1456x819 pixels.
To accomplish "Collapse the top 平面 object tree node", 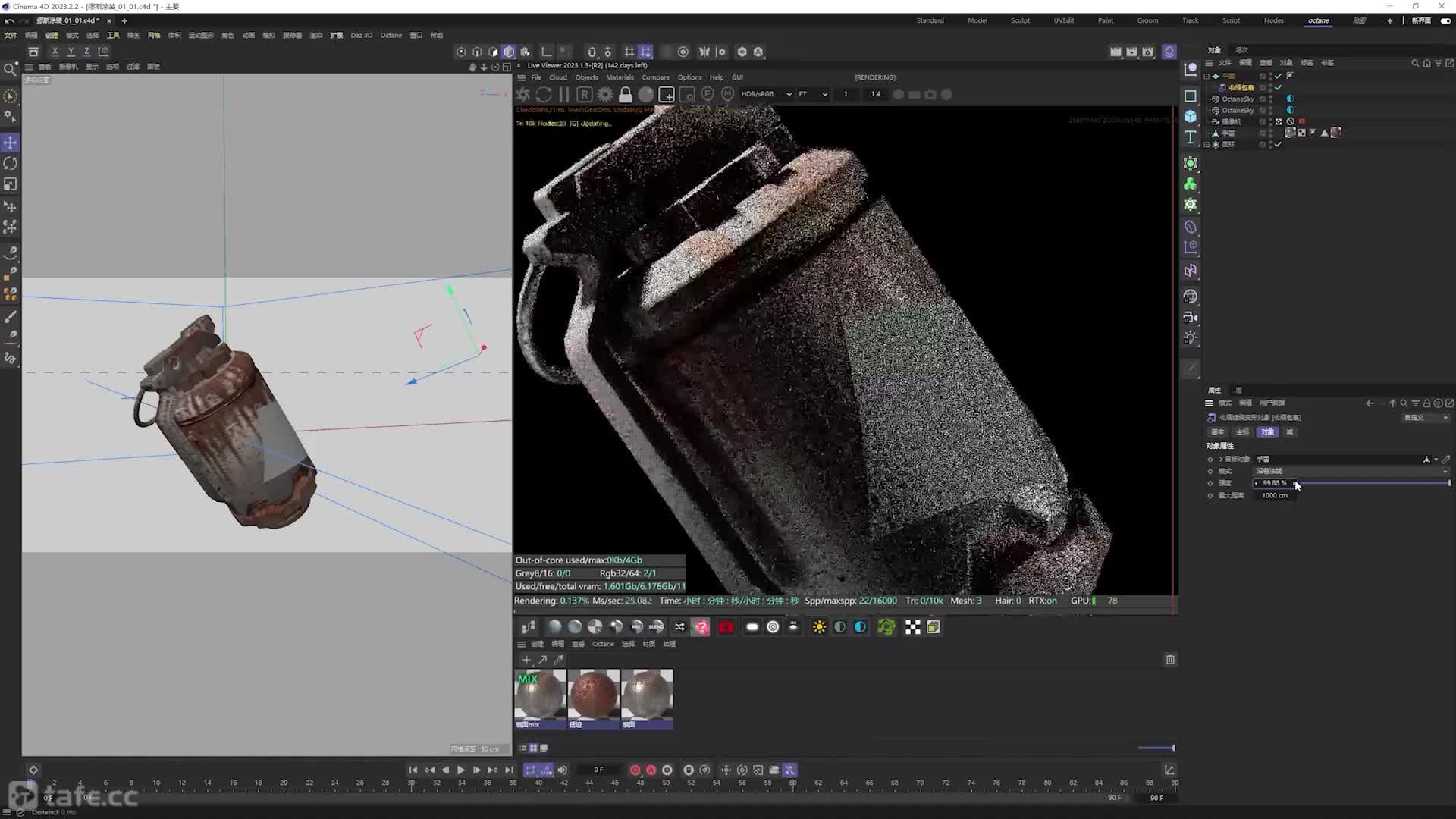I will pos(1207,76).
